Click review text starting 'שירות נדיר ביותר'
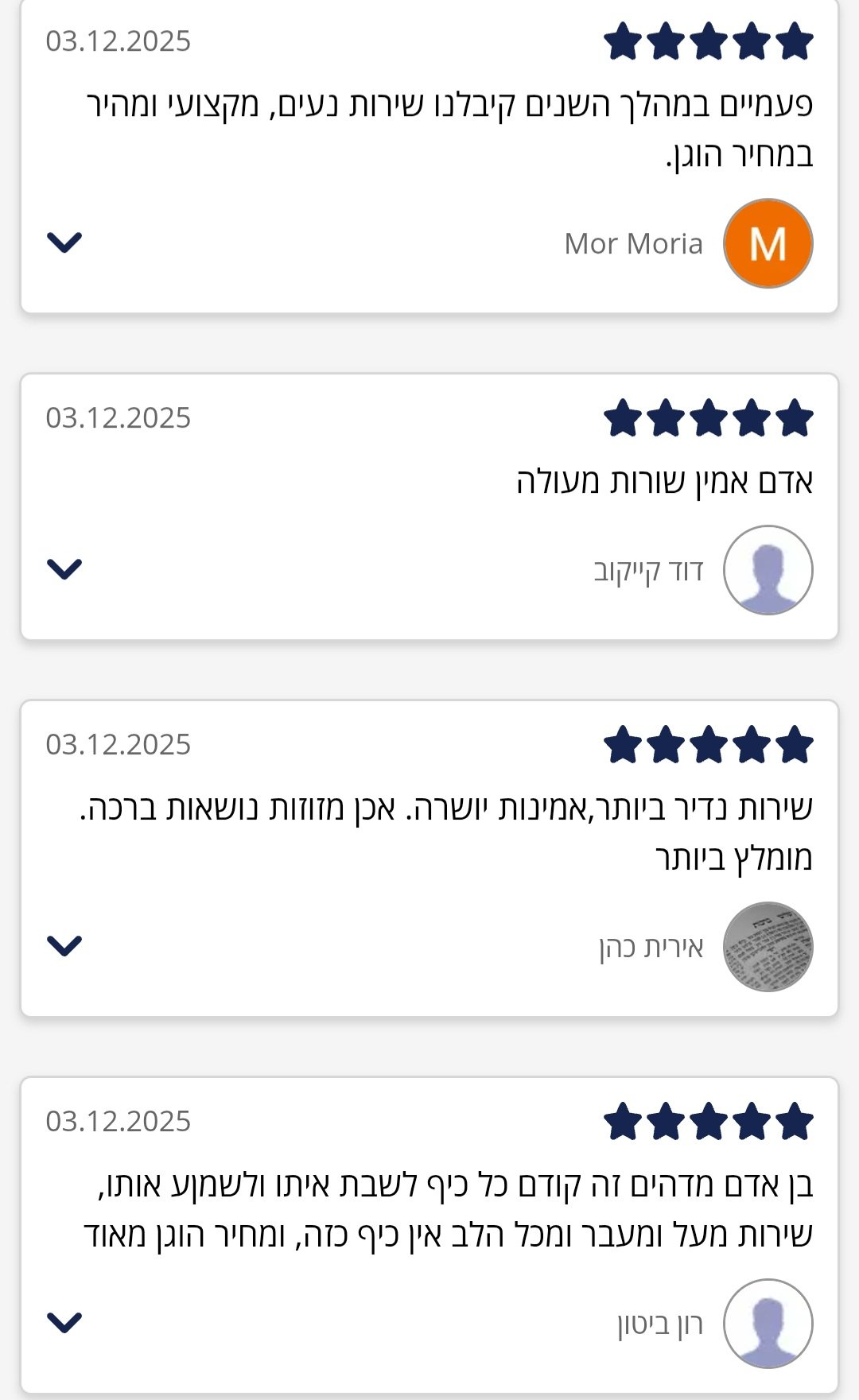The image size is (859, 1400). point(445,832)
